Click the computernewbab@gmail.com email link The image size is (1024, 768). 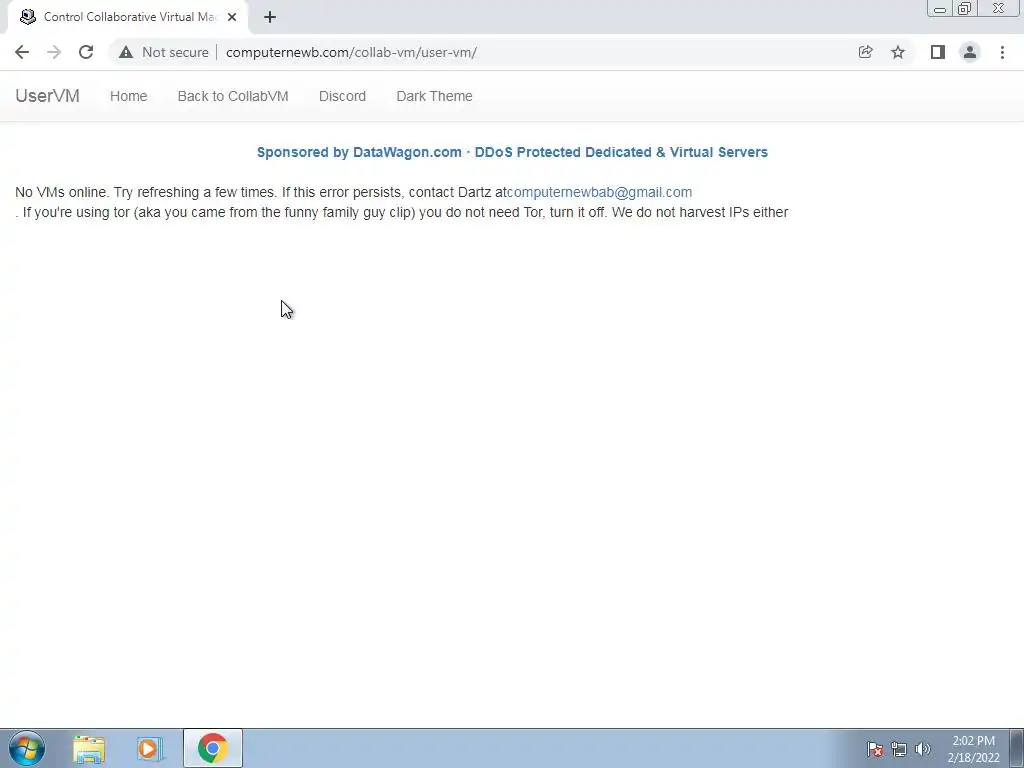coord(600,192)
